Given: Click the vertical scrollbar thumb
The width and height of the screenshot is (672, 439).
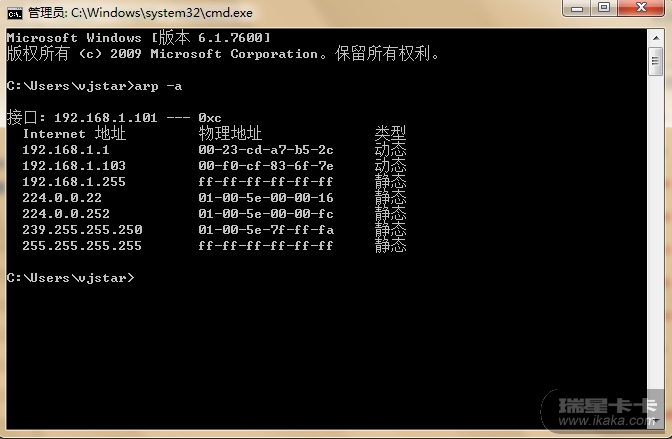Looking at the screenshot, I should [x=656, y=61].
